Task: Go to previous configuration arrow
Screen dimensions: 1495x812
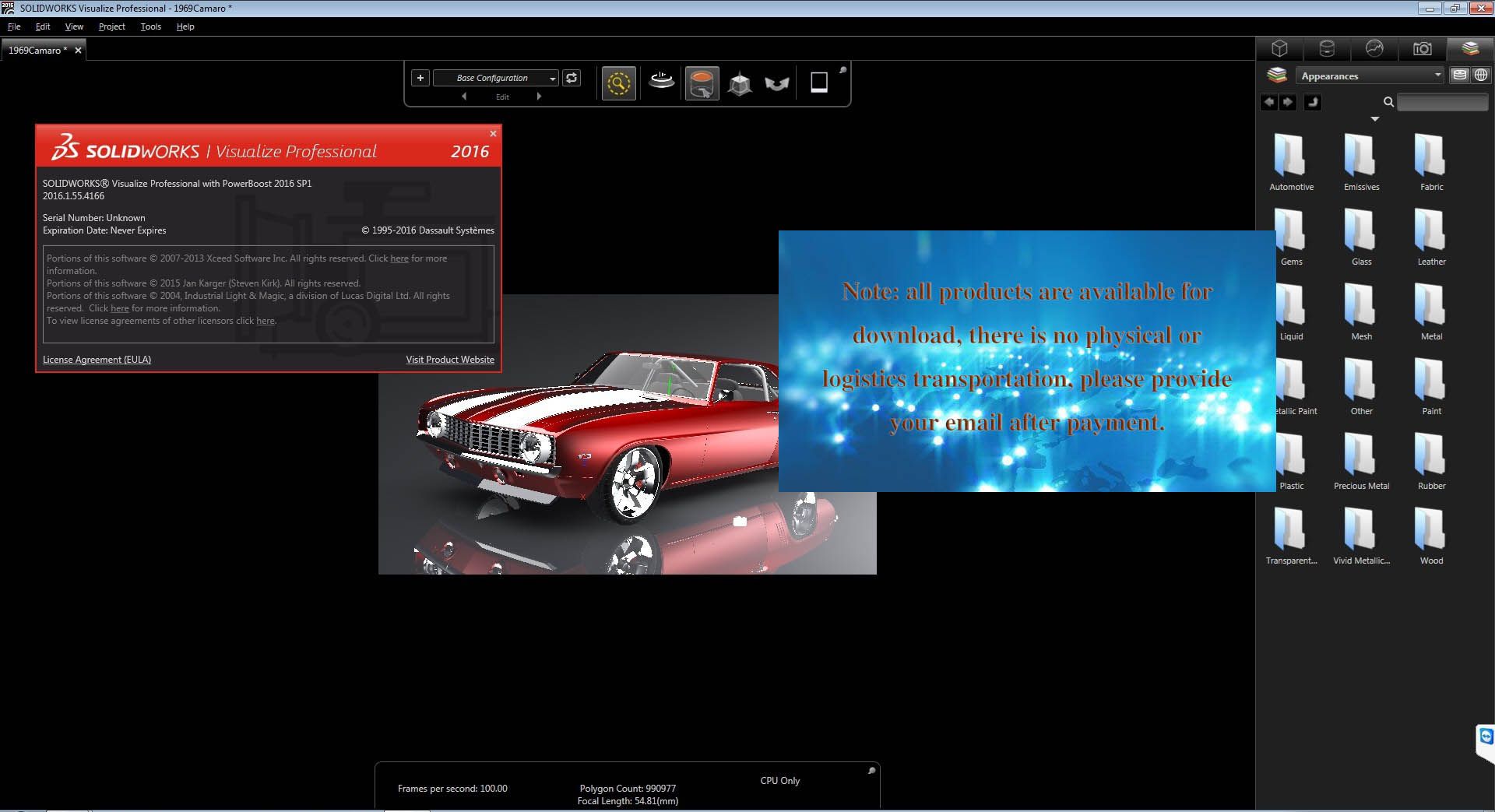Action: pos(464,97)
